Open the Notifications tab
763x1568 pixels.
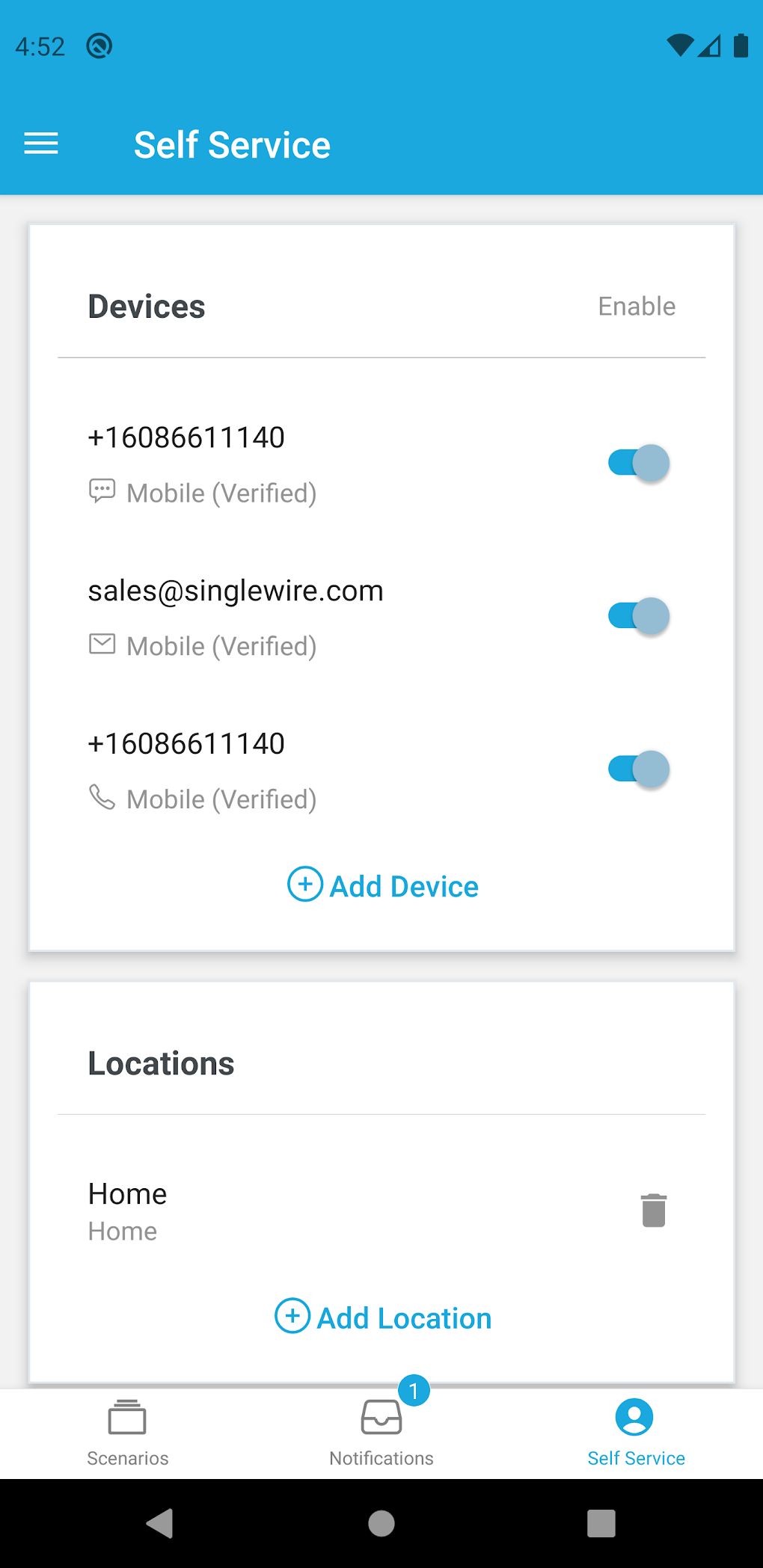click(x=381, y=1433)
